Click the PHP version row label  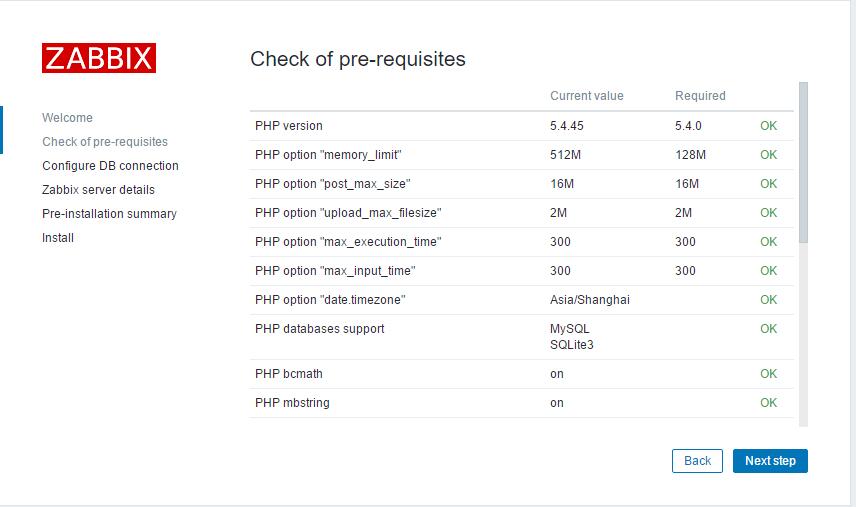click(x=289, y=126)
